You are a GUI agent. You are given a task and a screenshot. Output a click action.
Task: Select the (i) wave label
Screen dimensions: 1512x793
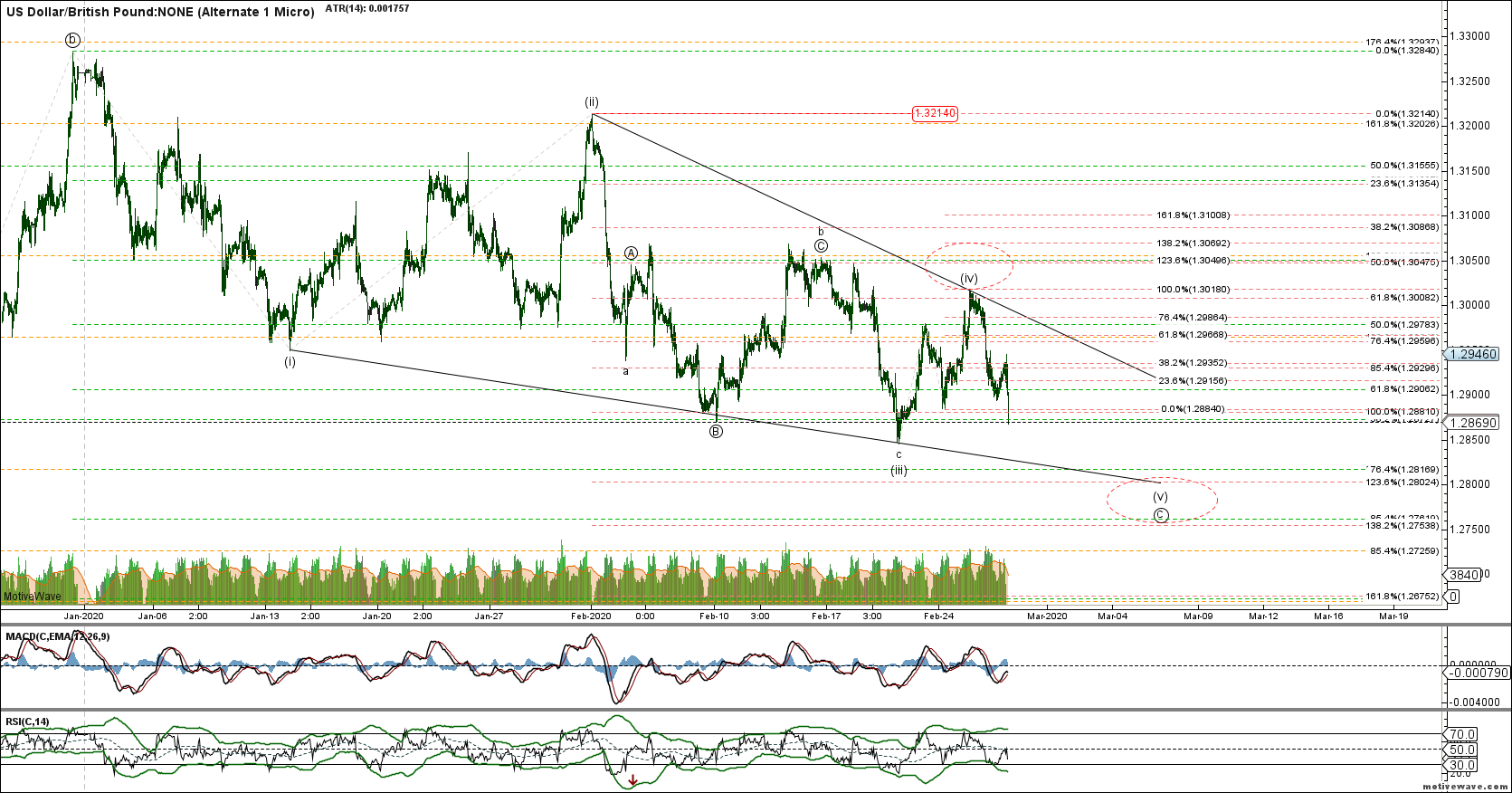[x=290, y=362]
